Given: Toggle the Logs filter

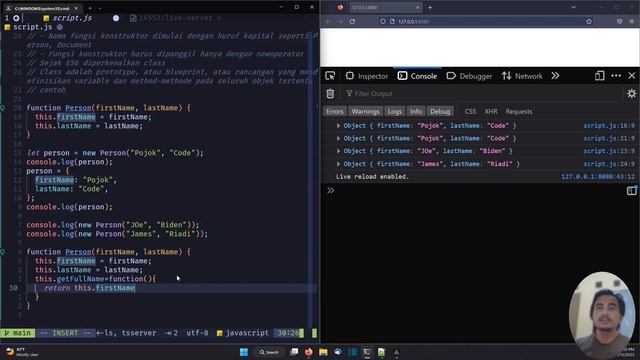Looking at the screenshot, I should tap(395, 111).
